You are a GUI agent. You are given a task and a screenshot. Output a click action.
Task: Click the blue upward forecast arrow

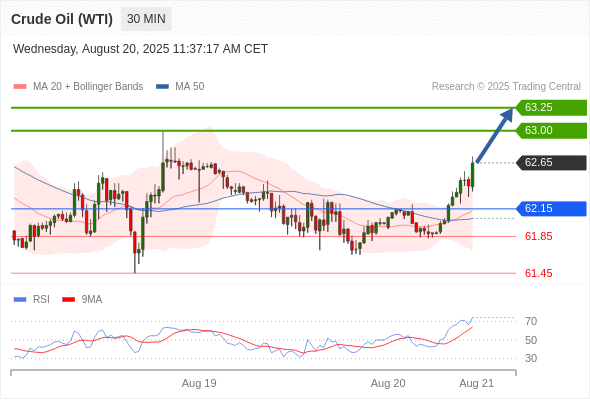click(x=494, y=135)
